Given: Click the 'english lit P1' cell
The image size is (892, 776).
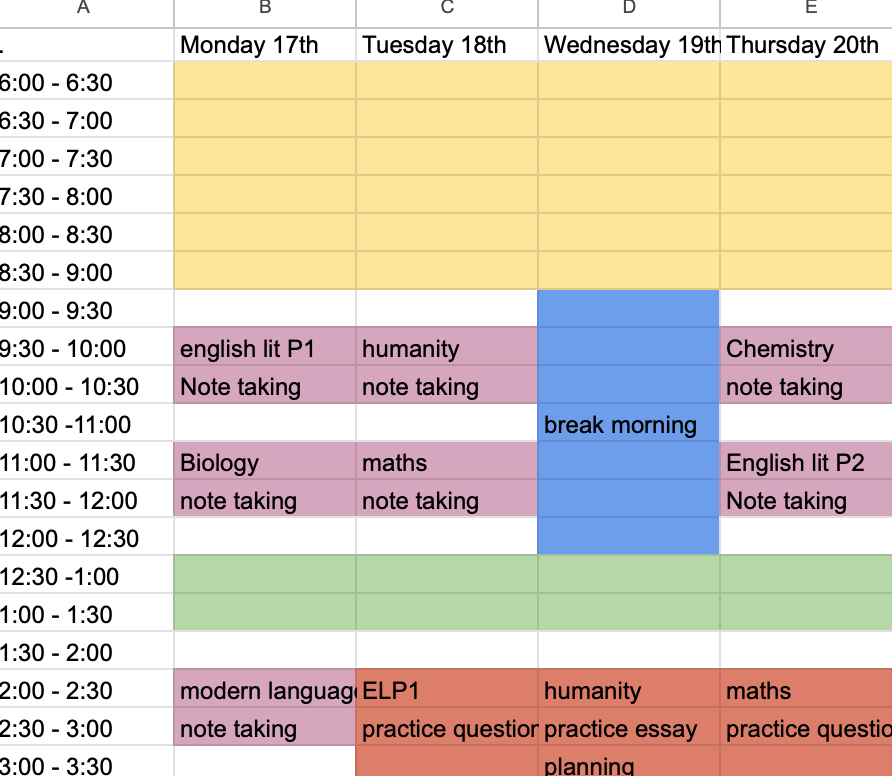Looking at the screenshot, I should (265, 349).
